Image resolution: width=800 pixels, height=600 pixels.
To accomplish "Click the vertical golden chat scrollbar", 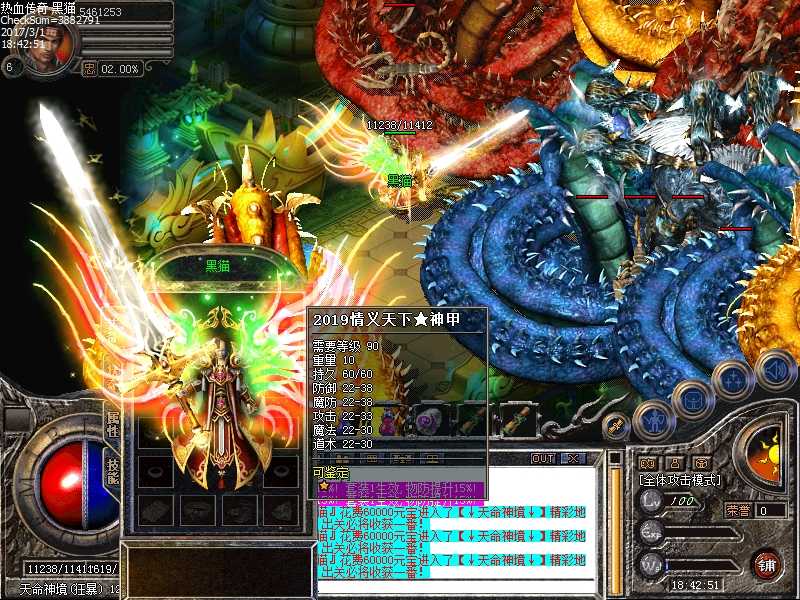I will click(616, 531).
